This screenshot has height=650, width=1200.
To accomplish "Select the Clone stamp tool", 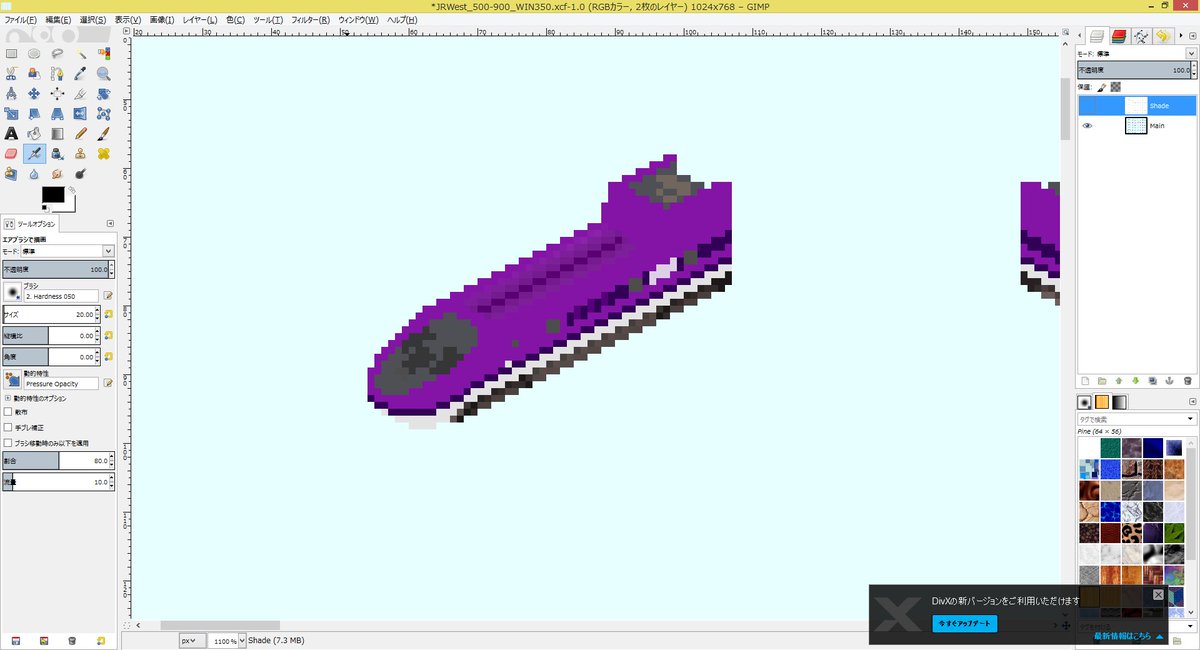I will [x=80, y=154].
